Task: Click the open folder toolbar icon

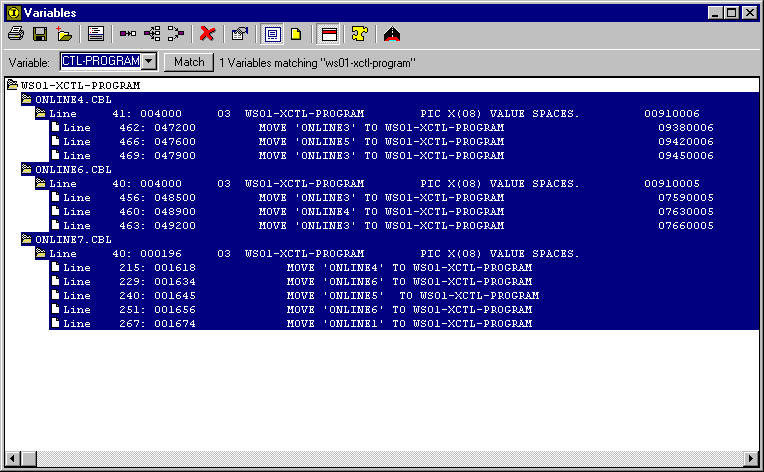Action: coord(64,33)
